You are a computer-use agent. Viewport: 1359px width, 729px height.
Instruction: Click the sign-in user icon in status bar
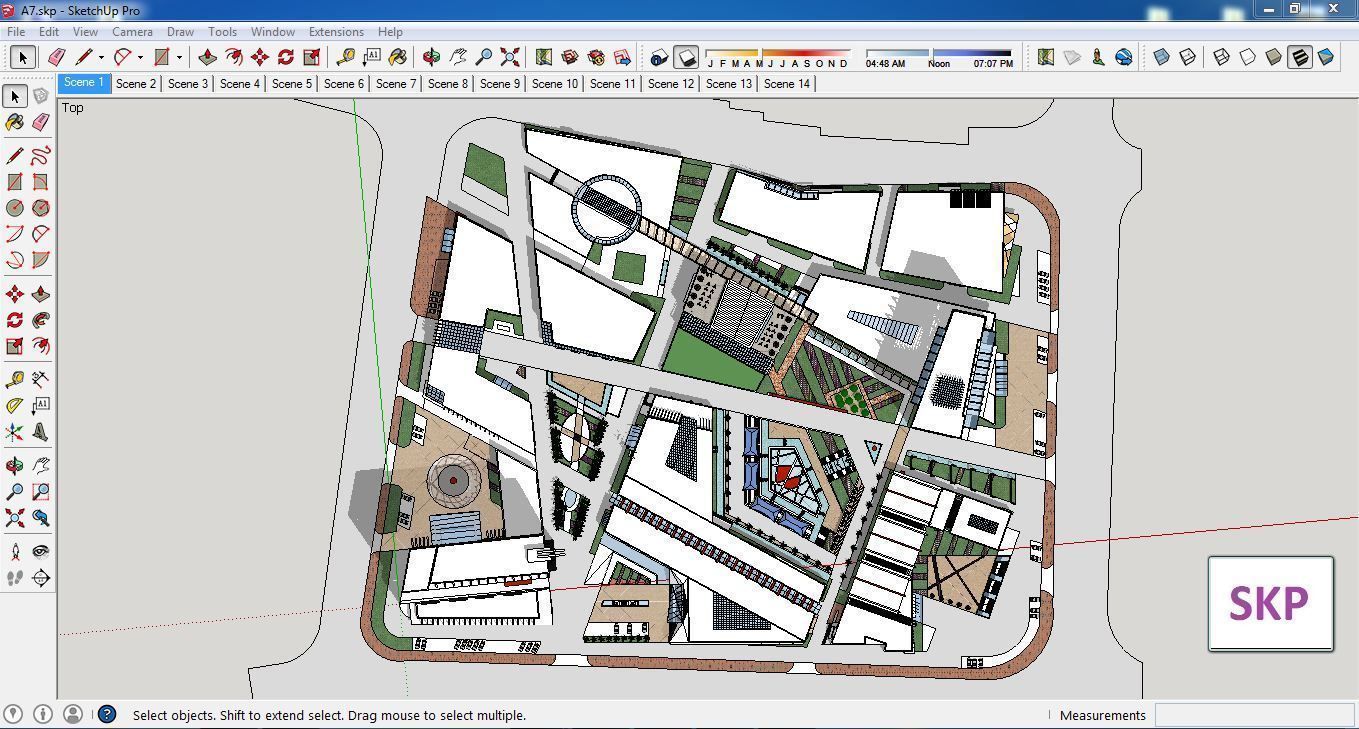click(x=73, y=714)
